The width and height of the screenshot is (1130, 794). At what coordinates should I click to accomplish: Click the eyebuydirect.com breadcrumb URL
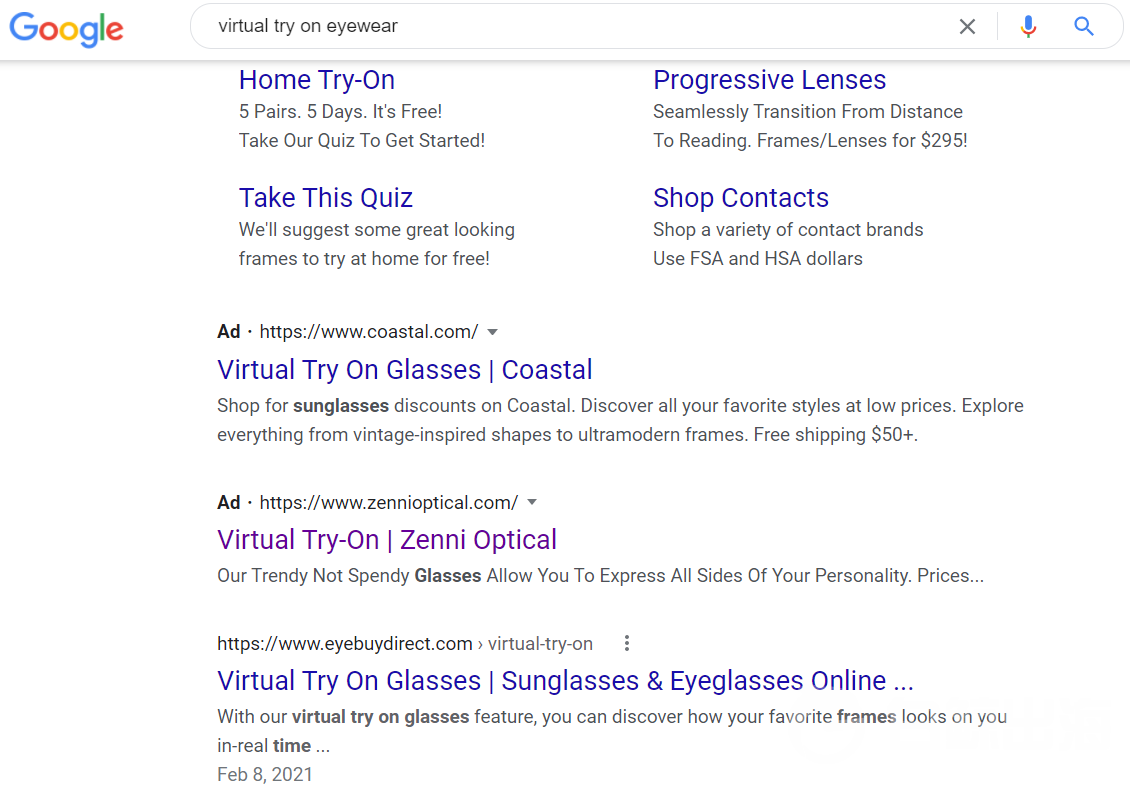(x=404, y=643)
